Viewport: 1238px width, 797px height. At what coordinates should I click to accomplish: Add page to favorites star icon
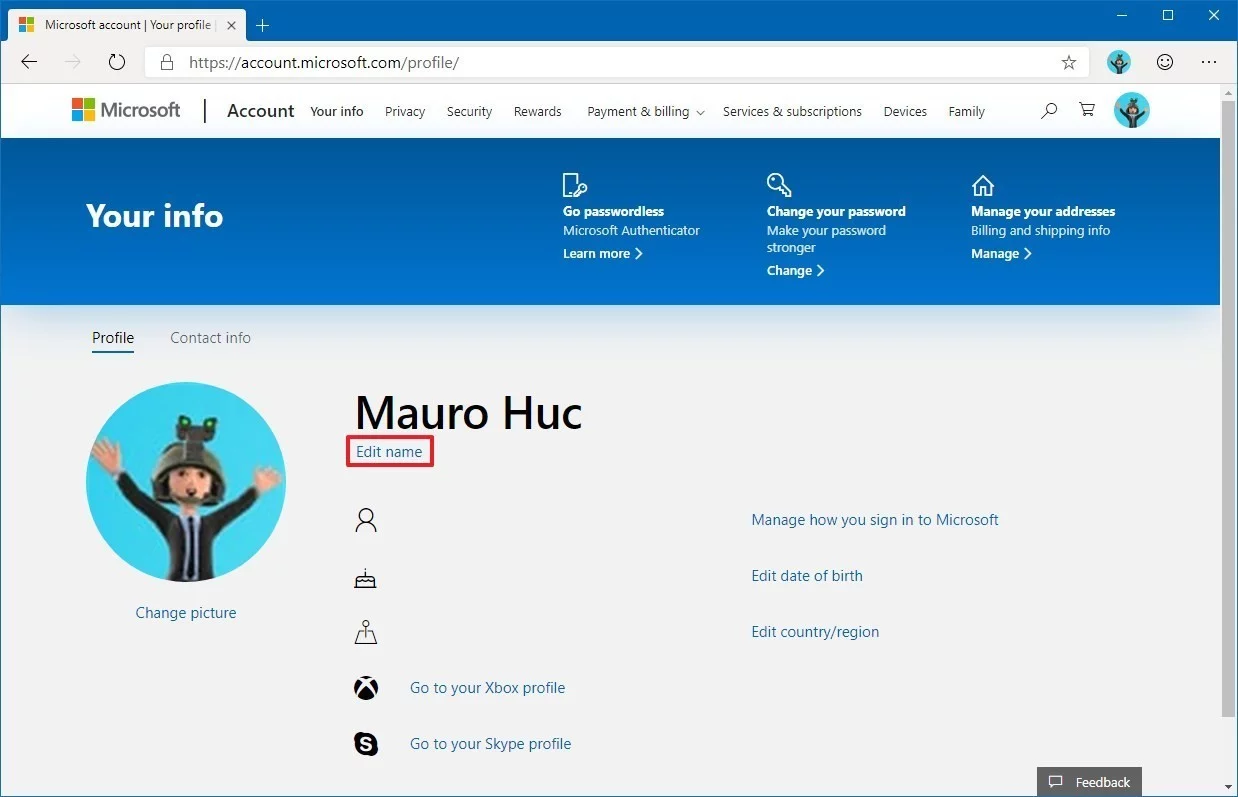click(x=1069, y=62)
